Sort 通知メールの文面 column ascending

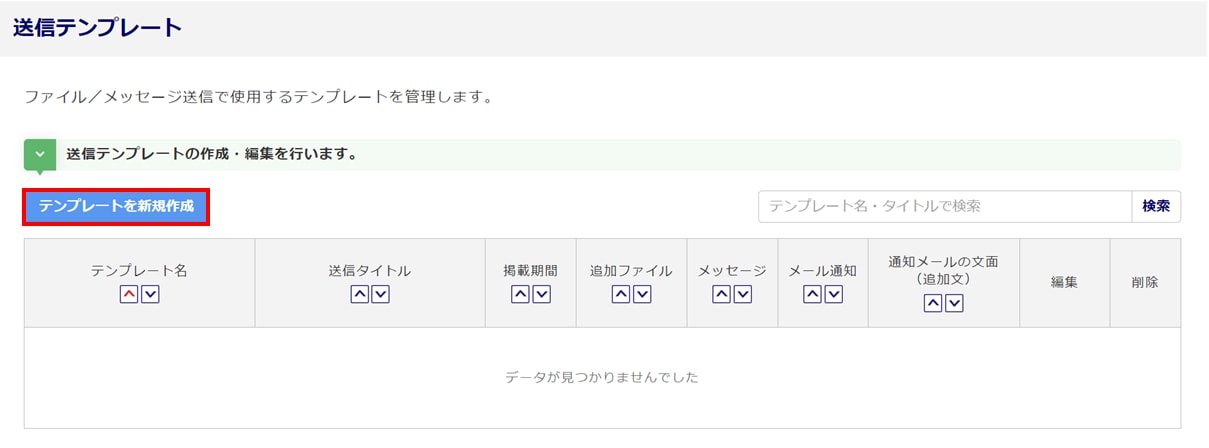[933, 303]
